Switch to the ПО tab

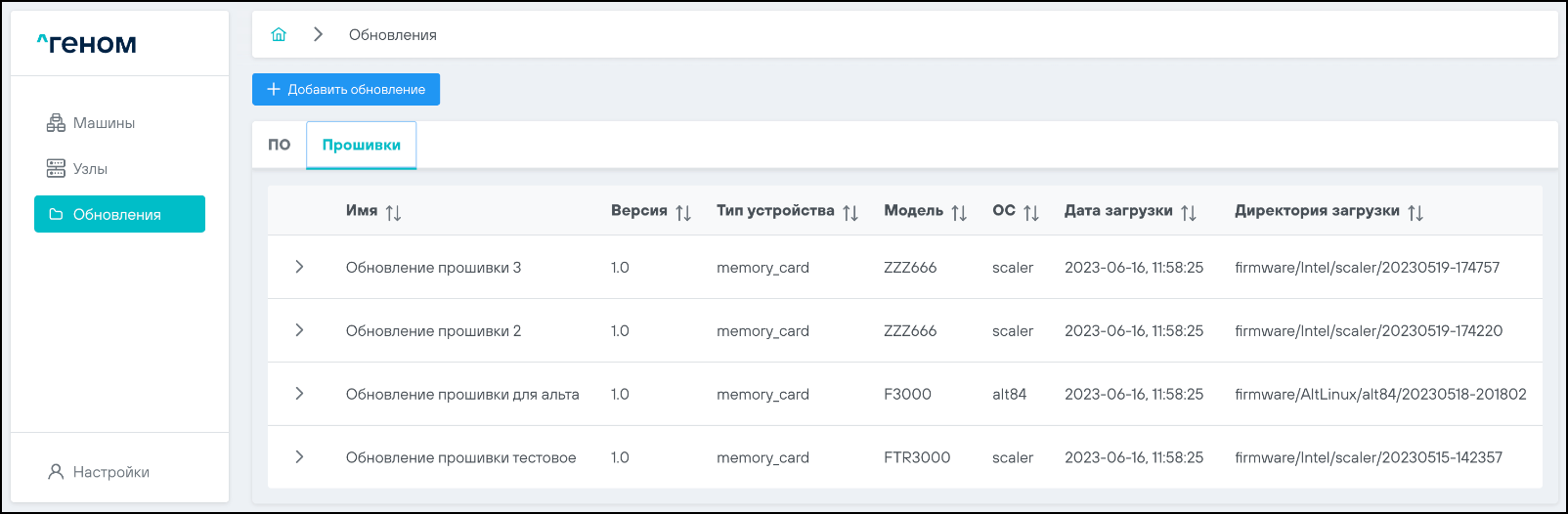click(x=280, y=145)
